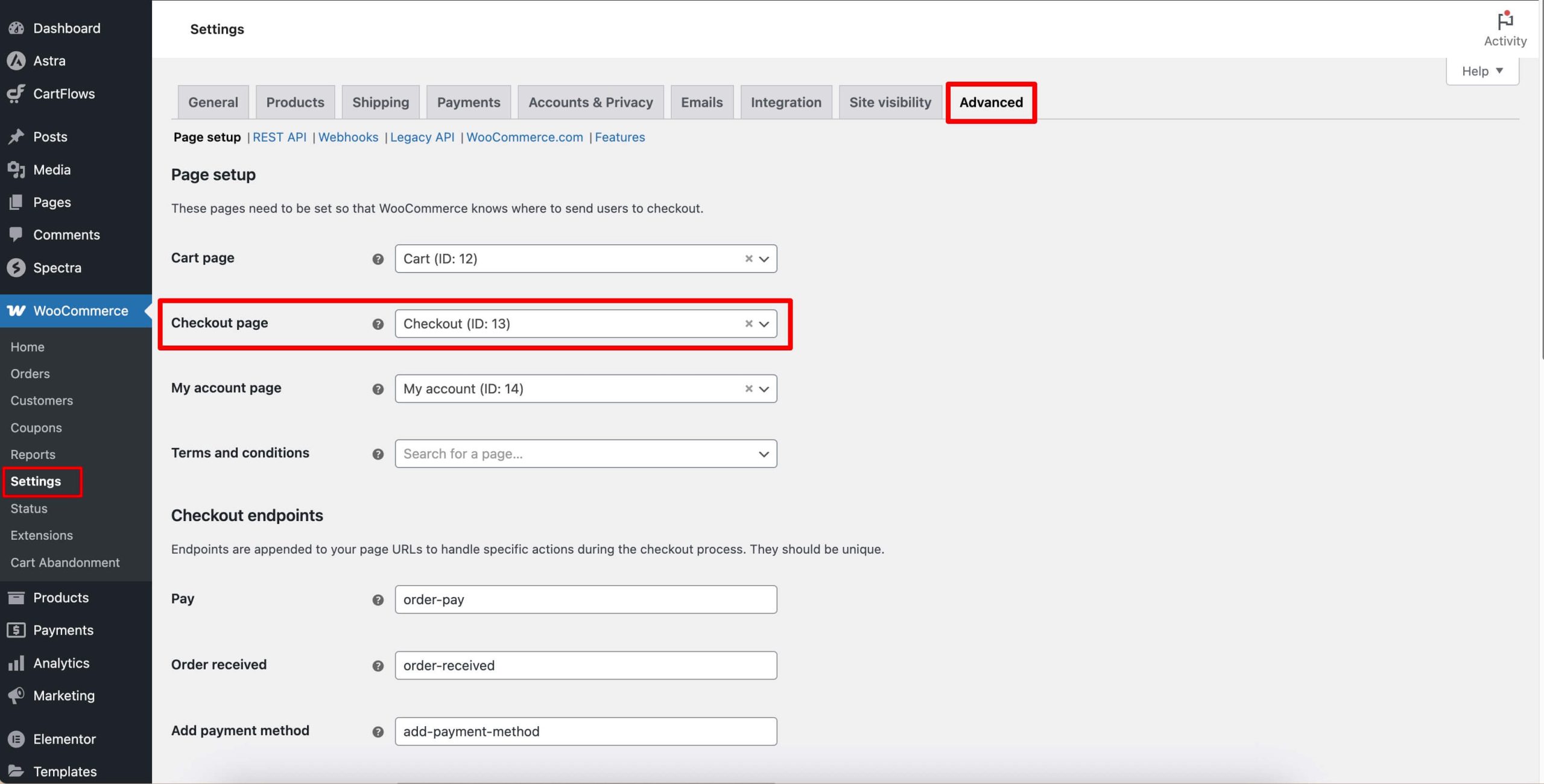The width and height of the screenshot is (1544, 784).
Task: Click the Add payment method input field
Action: [586, 732]
